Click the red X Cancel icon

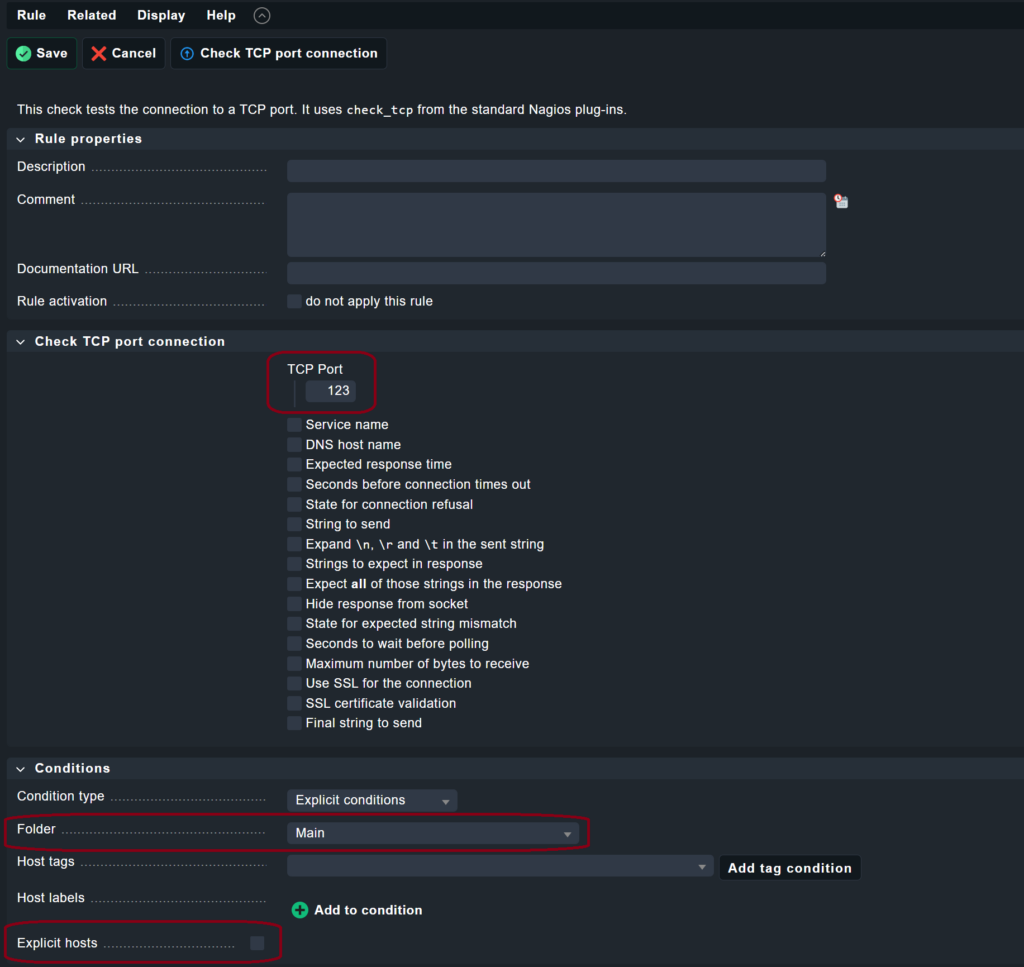click(99, 54)
